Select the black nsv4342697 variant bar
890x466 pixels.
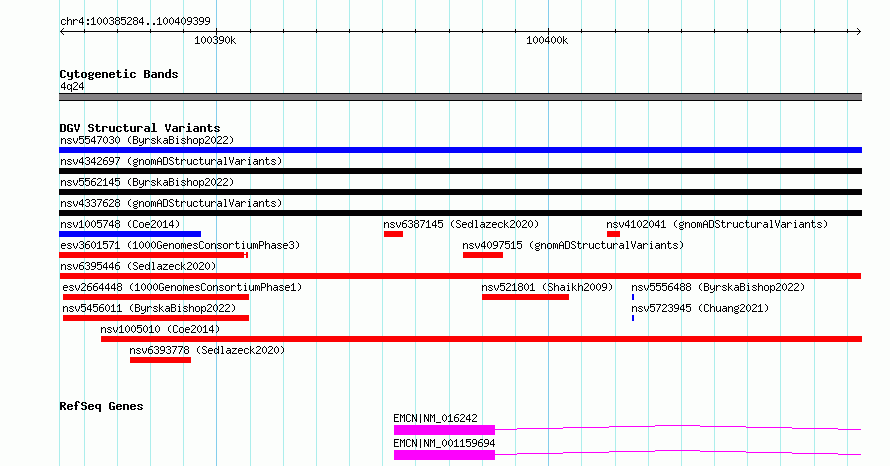[x=460, y=171]
